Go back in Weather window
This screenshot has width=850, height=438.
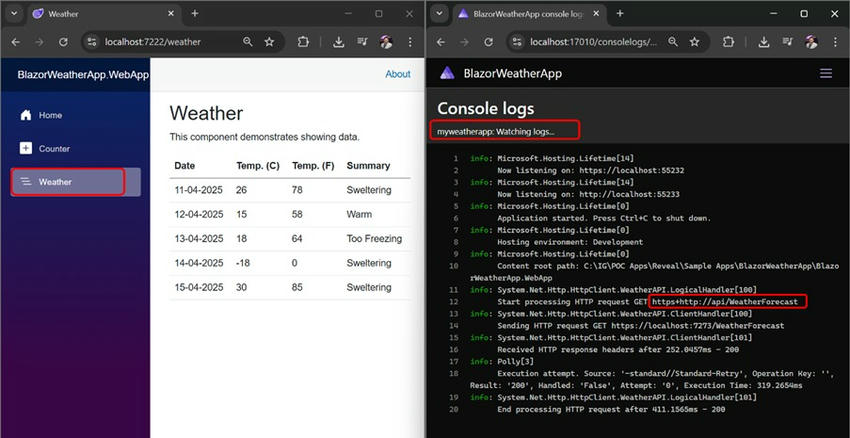click(x=16, y=42)
